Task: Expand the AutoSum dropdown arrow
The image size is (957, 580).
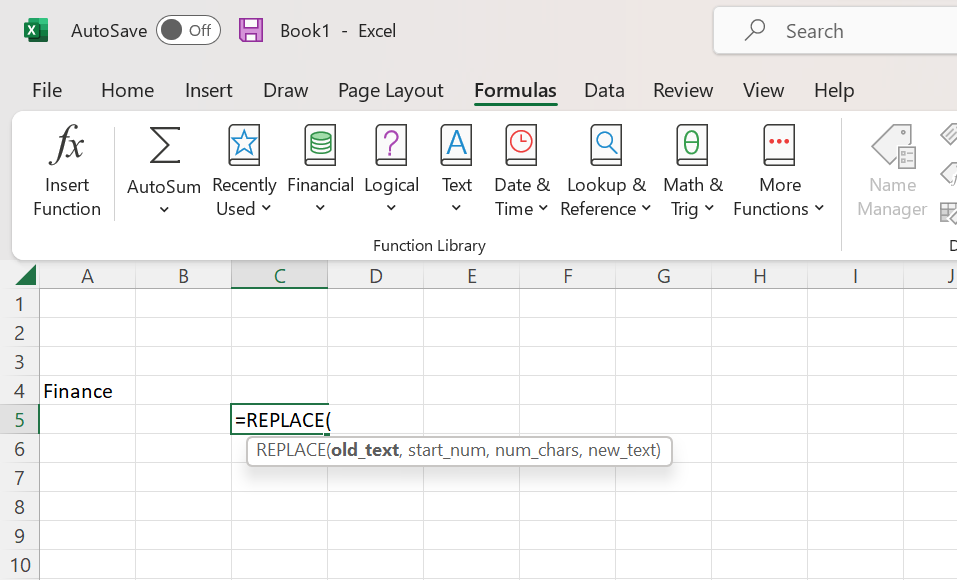Action: click(164, 210)
